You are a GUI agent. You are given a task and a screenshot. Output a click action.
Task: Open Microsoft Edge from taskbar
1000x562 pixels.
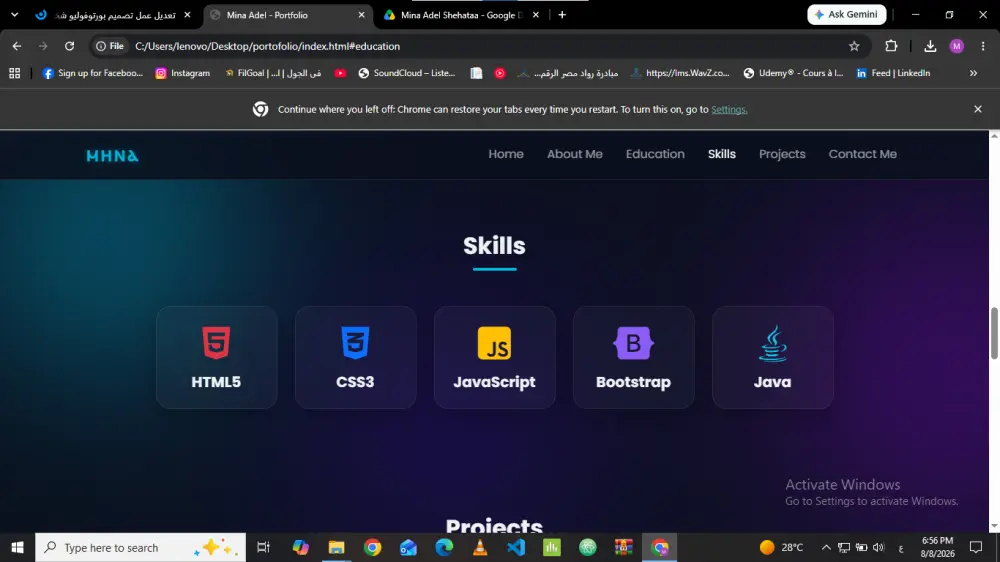[x=444, y=547]
